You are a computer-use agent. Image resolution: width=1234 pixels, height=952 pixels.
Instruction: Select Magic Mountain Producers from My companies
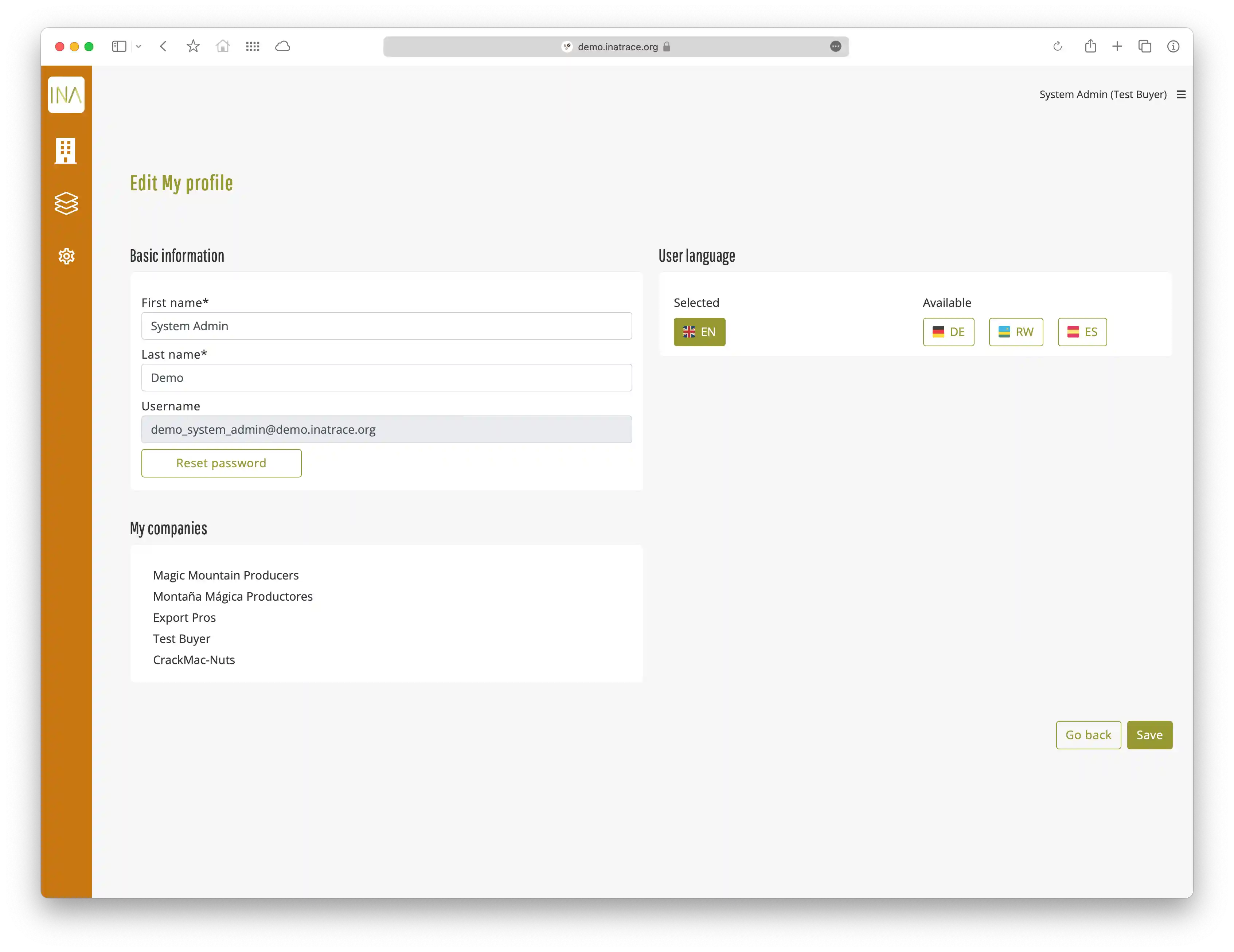pyautogui.click(x=226, y=575)
